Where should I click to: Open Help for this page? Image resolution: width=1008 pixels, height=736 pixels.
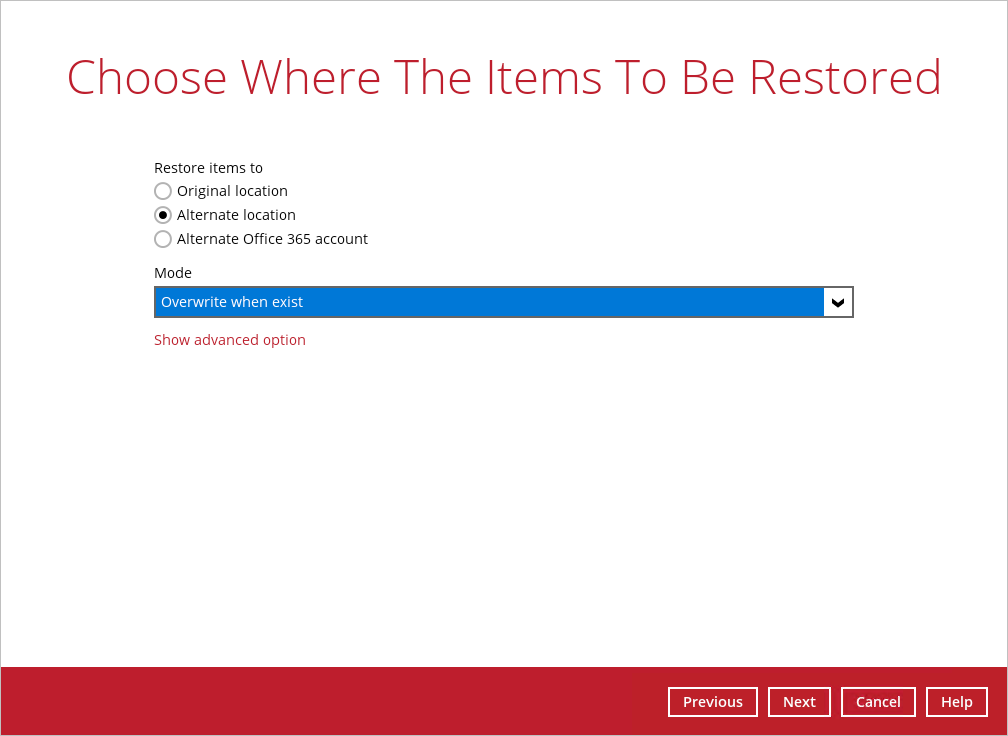(x=957, y=702)
